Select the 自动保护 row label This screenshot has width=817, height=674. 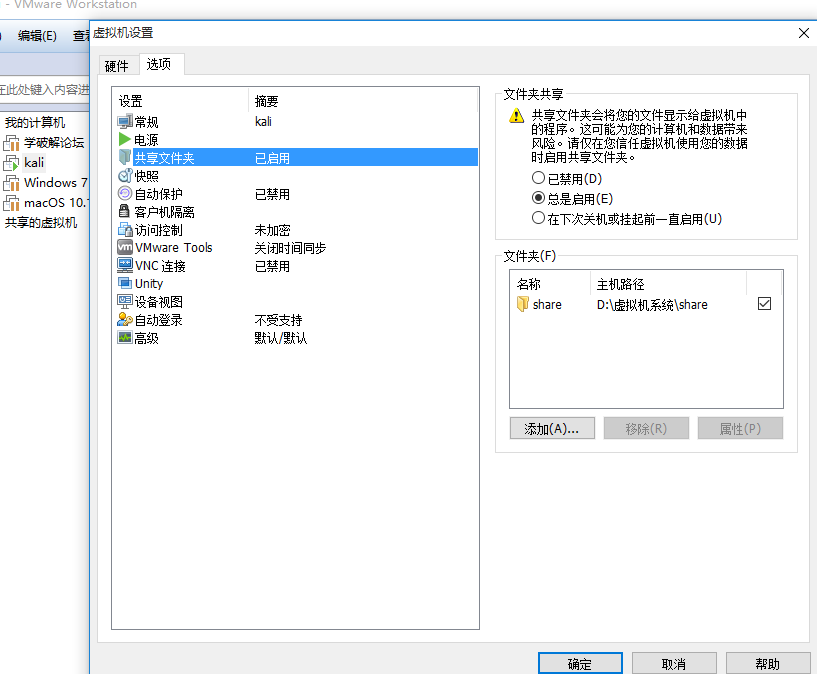[158, 194]
